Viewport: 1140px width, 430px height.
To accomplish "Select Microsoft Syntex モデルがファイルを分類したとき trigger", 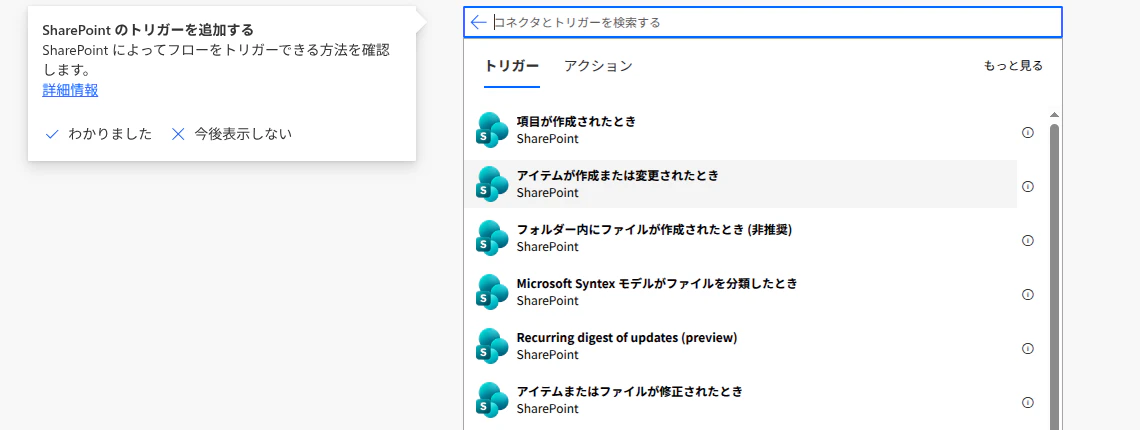I will point(740,292).
